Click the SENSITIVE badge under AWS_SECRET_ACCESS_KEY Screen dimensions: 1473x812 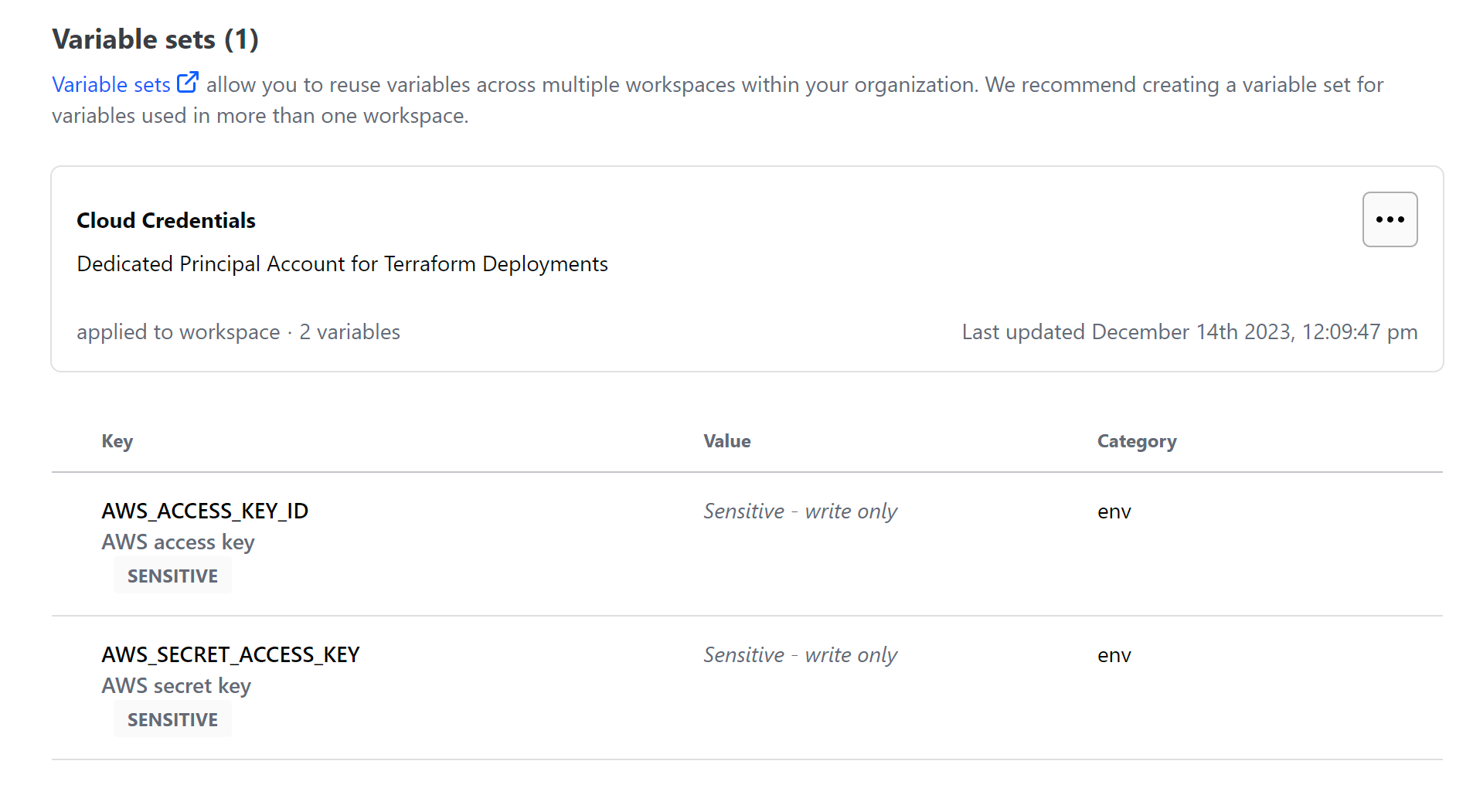(x=172, y=720)
